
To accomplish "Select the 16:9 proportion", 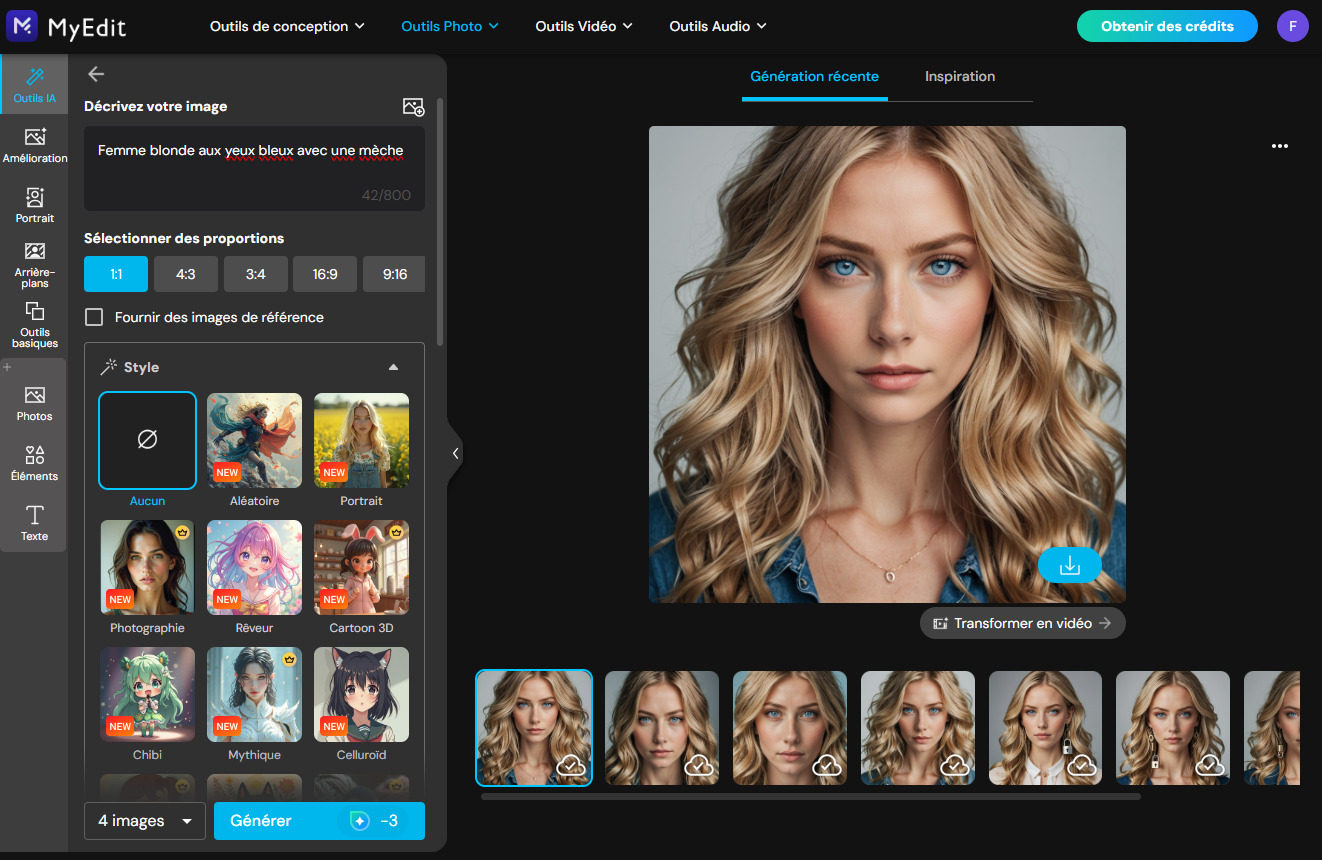I will (x=325, y=274).
